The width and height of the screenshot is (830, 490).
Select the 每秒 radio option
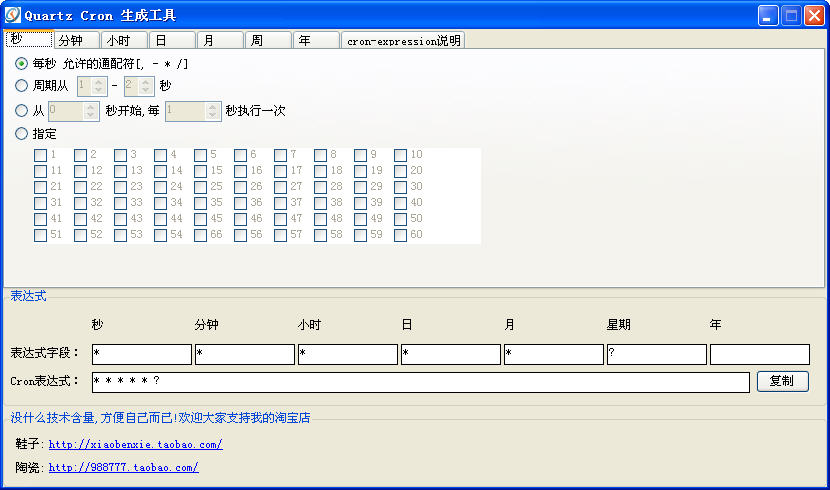[x=22, y=63]
